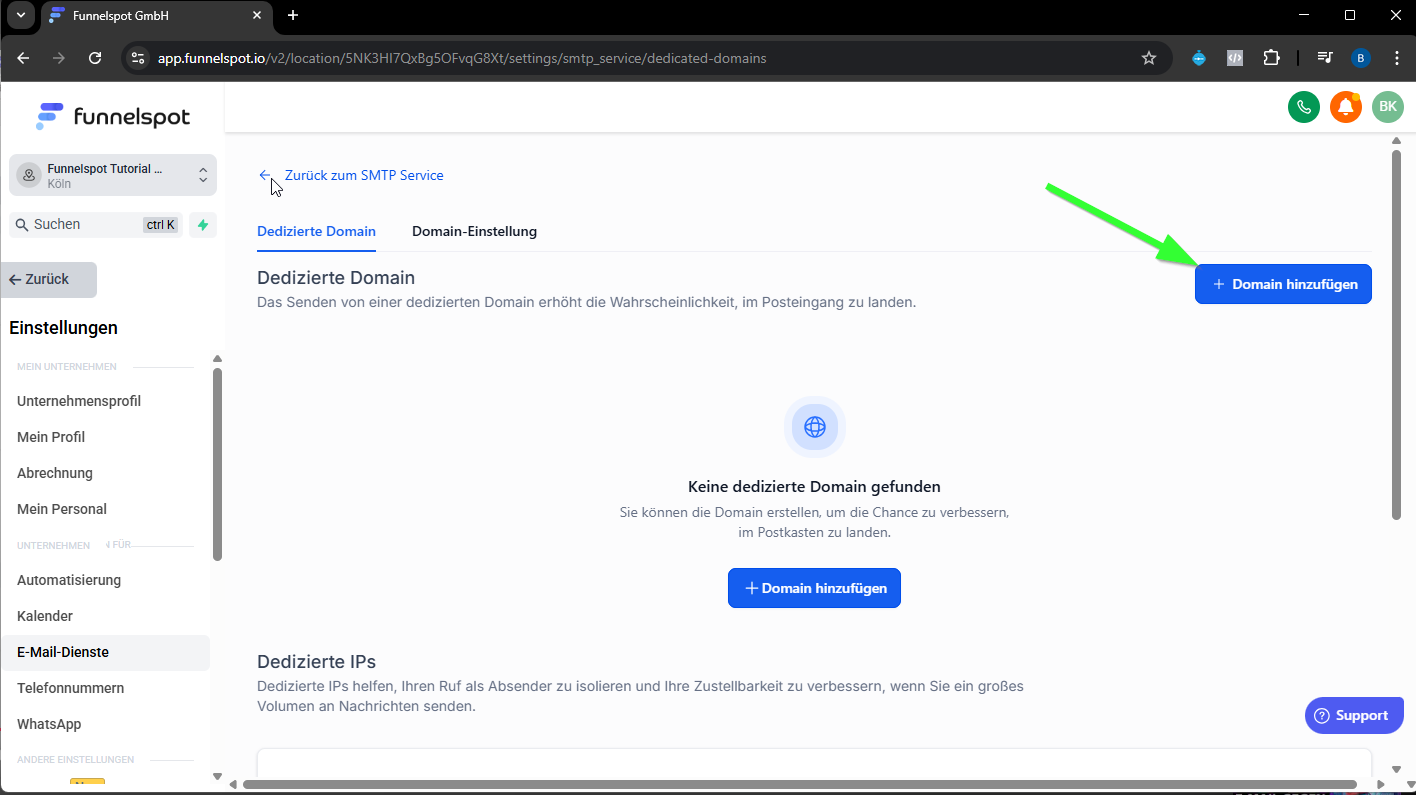
Task: Go back in browser history
Action: click(23, 58)
